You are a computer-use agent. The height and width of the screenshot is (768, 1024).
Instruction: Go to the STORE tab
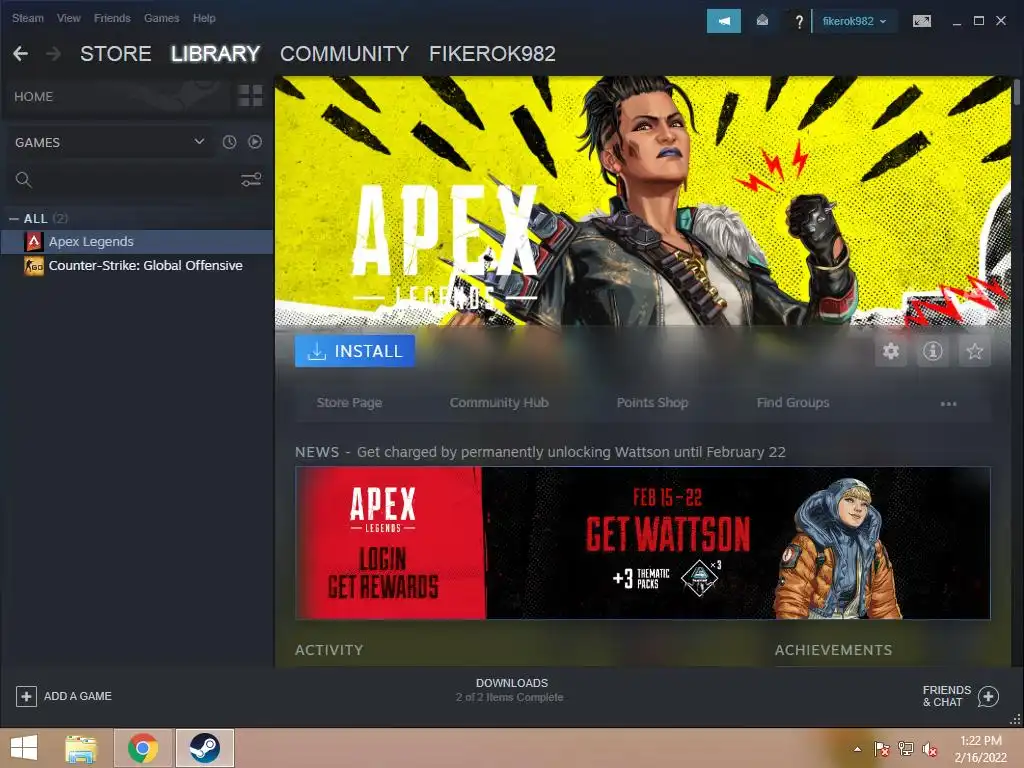coord(116,54)
